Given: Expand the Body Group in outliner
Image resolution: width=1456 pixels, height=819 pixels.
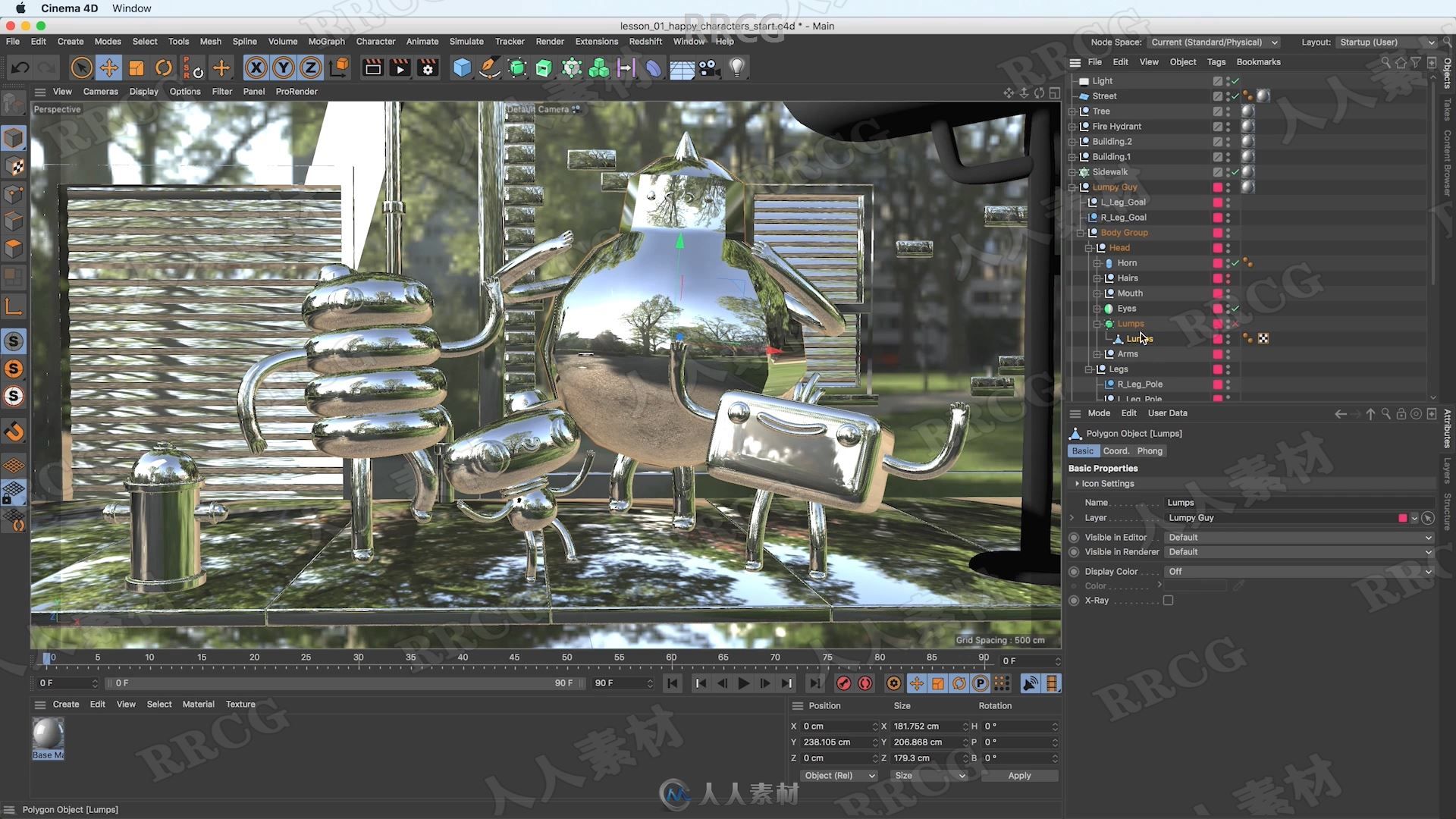Looking at the screenshot, I should 1080,232.
